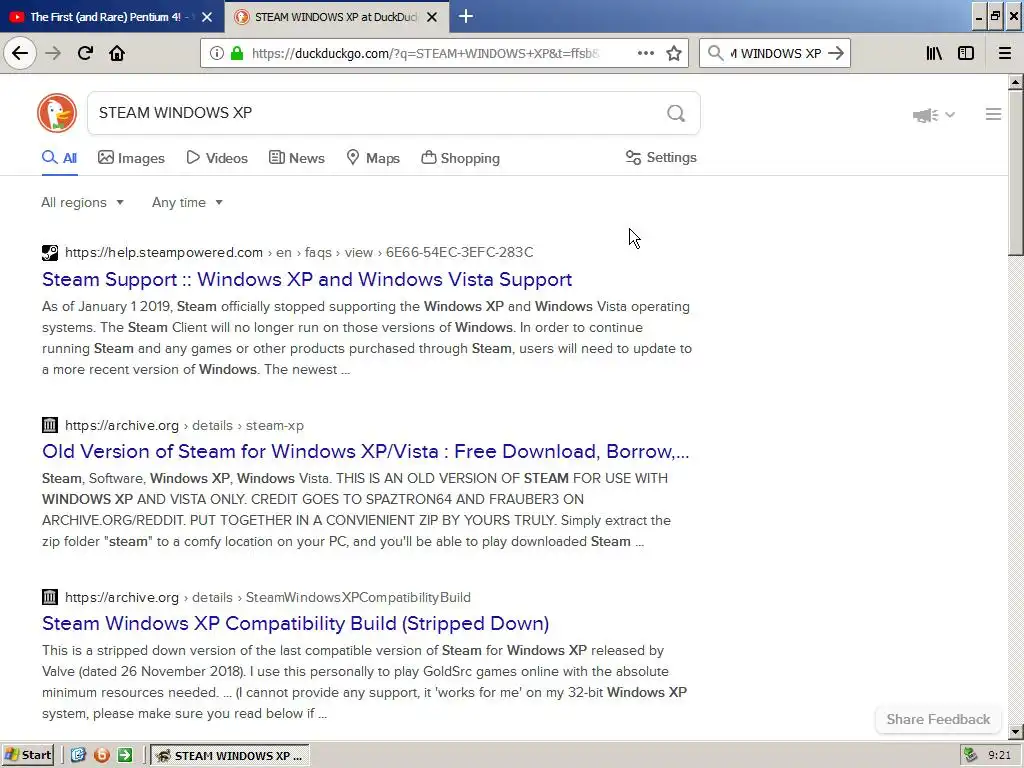
Task: Open DuckDuckGo Settings dropdown
Action: click(661, 157)
